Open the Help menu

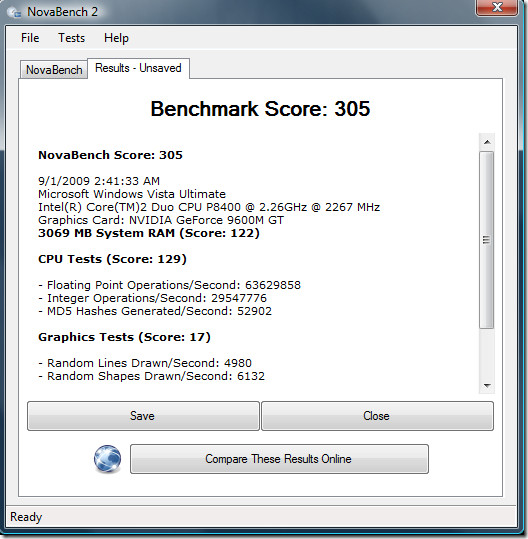coord(116,38)
